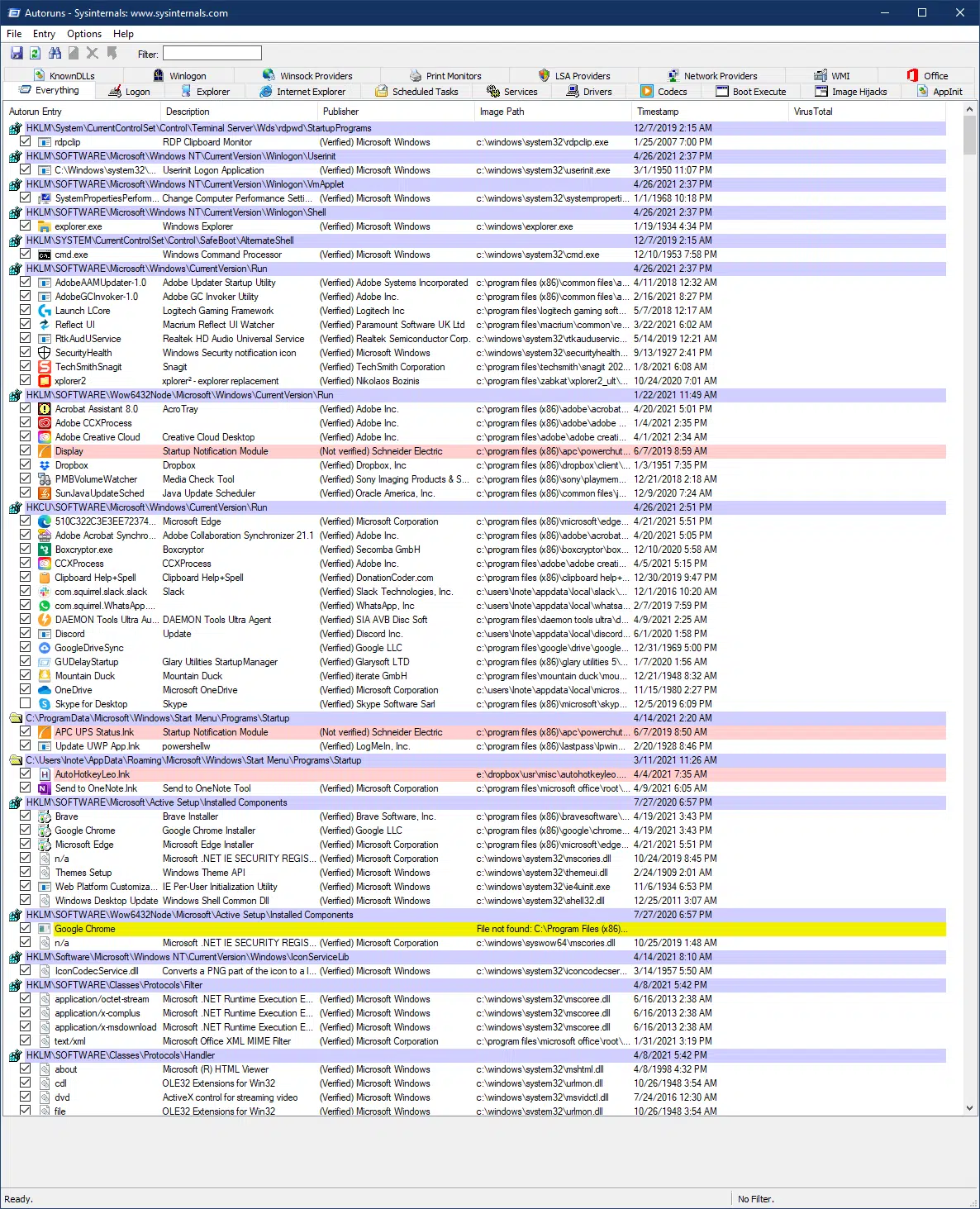980x1209 pixels.
Task: Select the 'Glary Utilities StartupManager' description
Action: tap(220, 662)
